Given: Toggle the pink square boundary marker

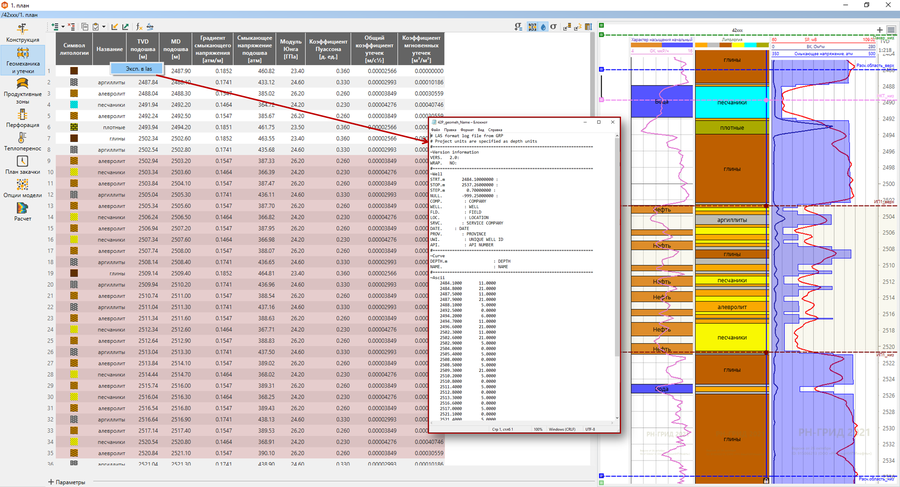Looking at the screenshot, I should 601,100.
